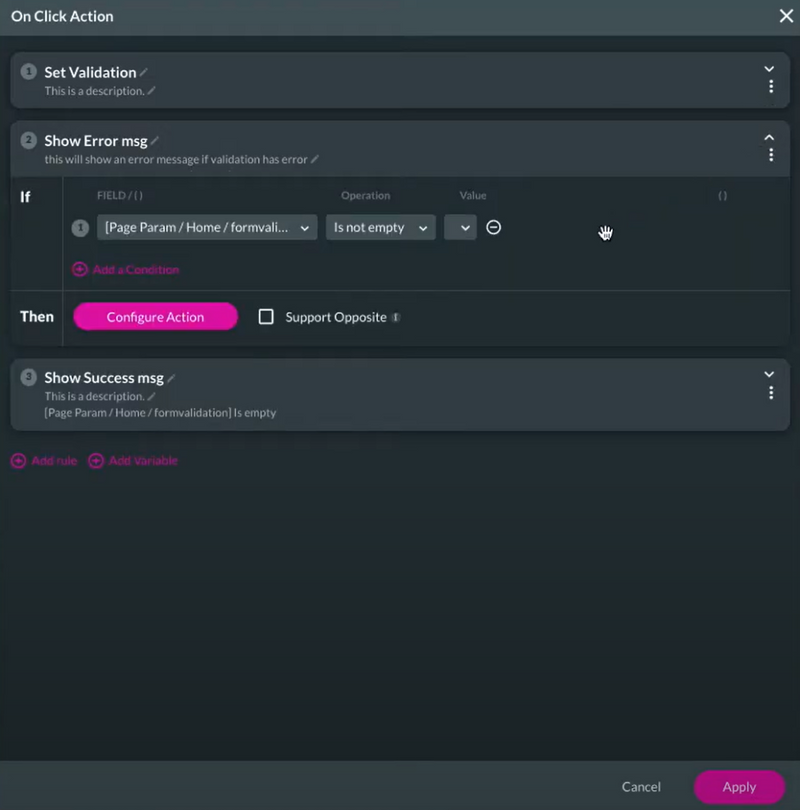Image resolution: width=800 pixels, height=810 pixels.
Task: Enable the Support Opposite checkbox
Action: point(266,317)
